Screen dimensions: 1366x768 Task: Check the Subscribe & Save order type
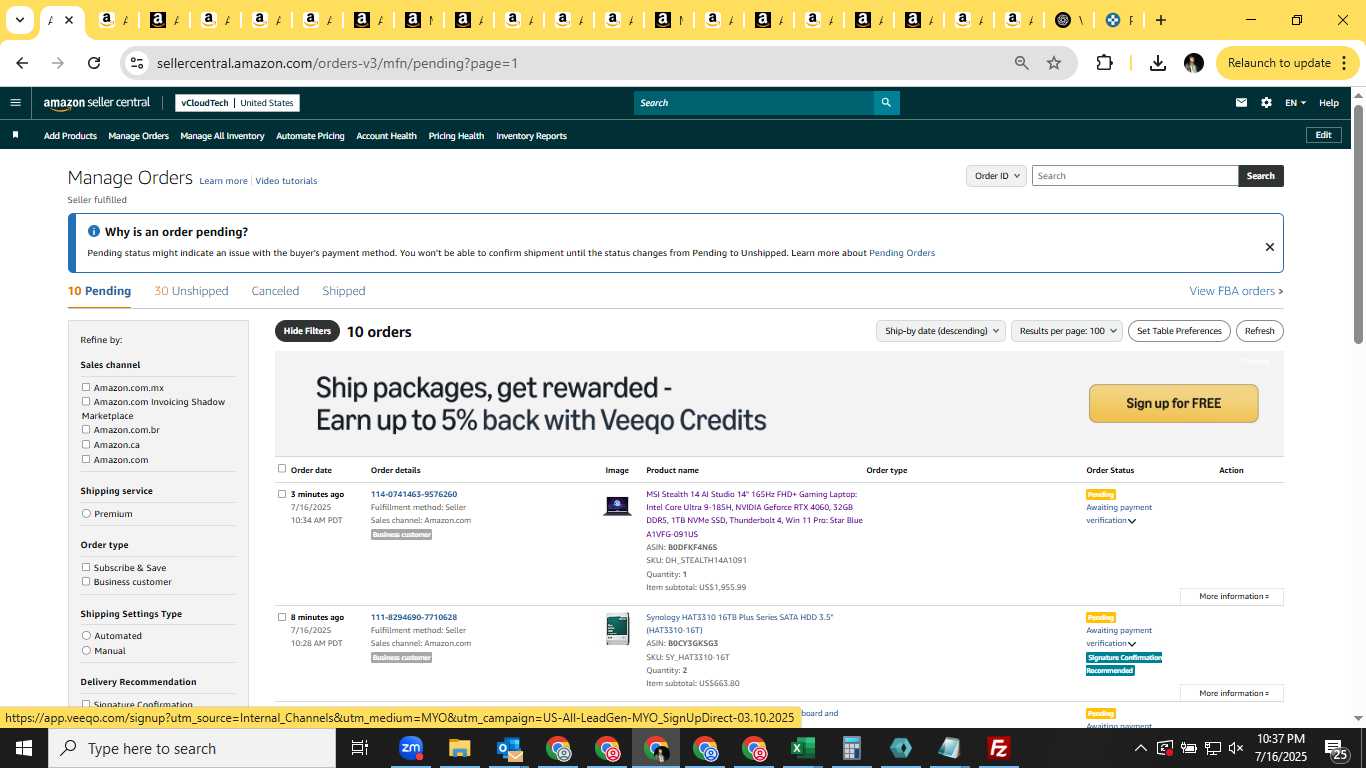pos(86,567)
